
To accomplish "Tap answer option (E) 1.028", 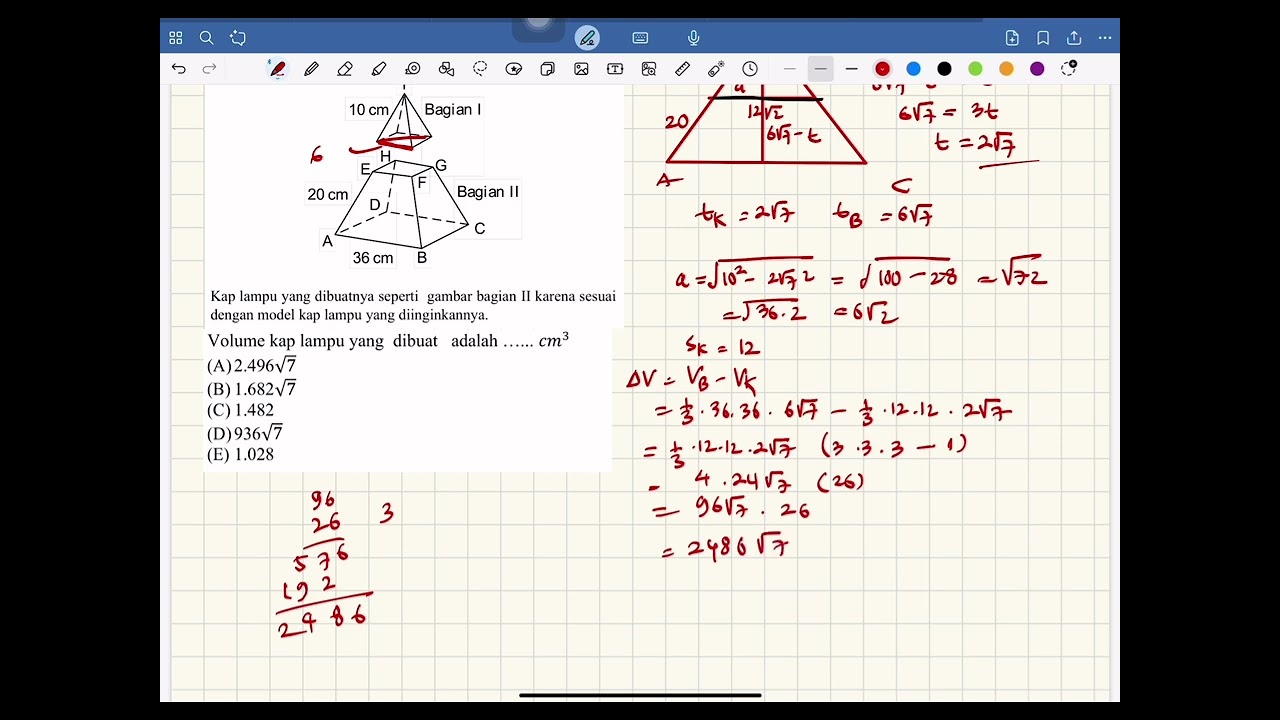I will click(x=240, y=454).
